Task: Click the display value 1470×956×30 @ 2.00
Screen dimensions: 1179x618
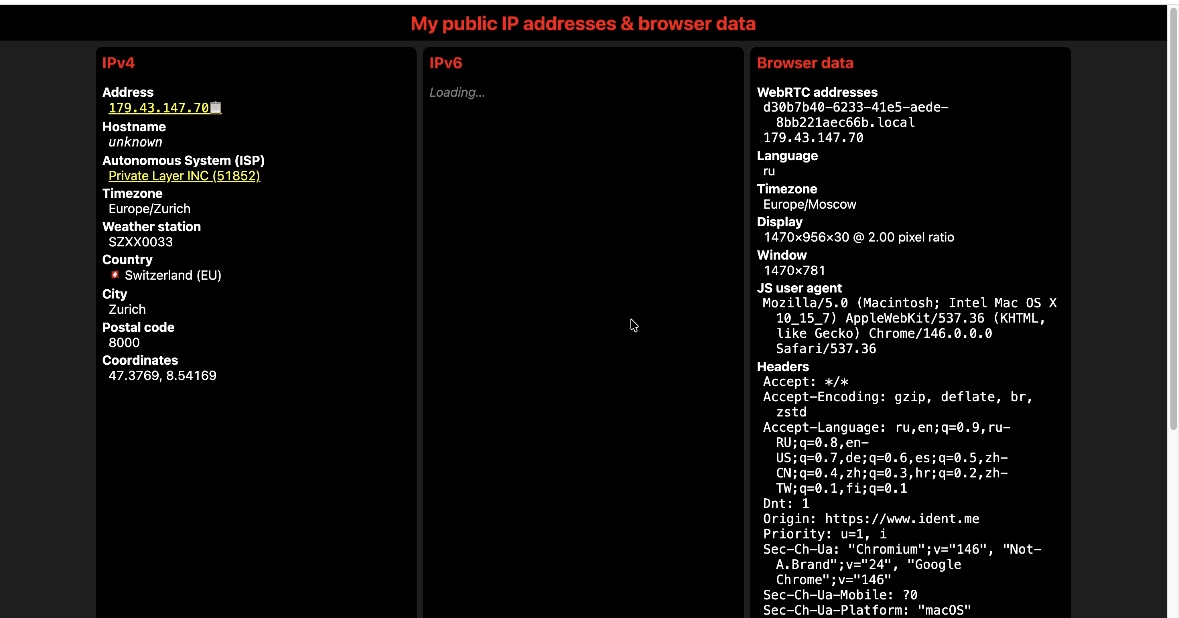Action: coord(858,238)
